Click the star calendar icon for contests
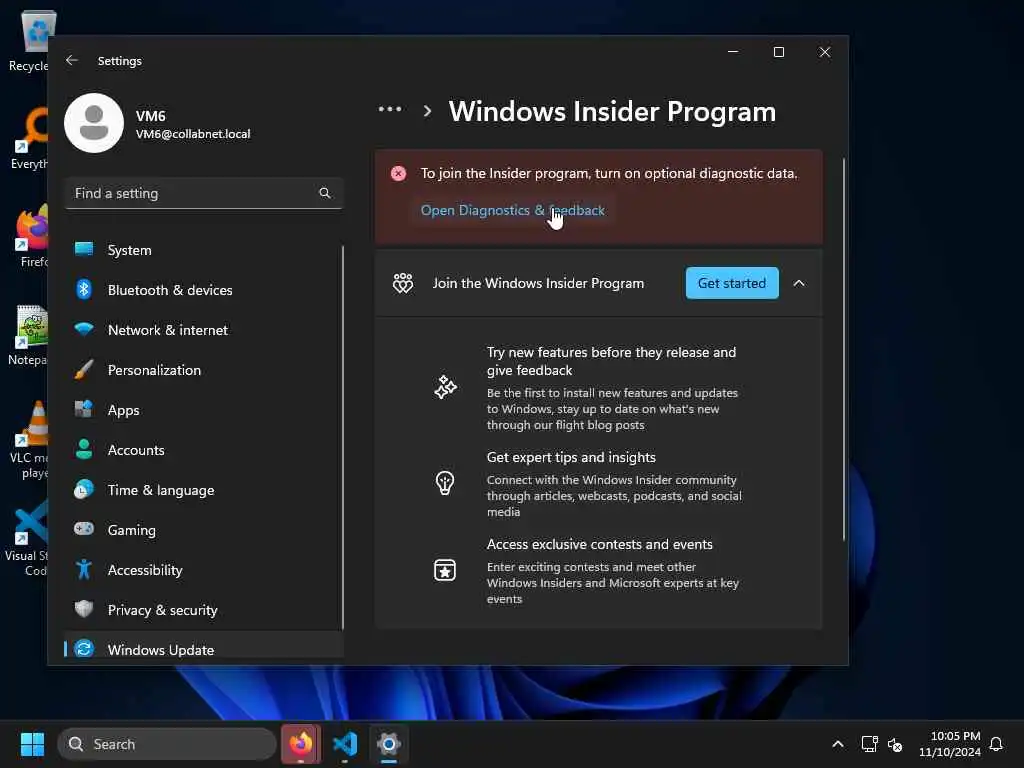The height and width of the screenshot is (768, 1024). tap(445, 570)
